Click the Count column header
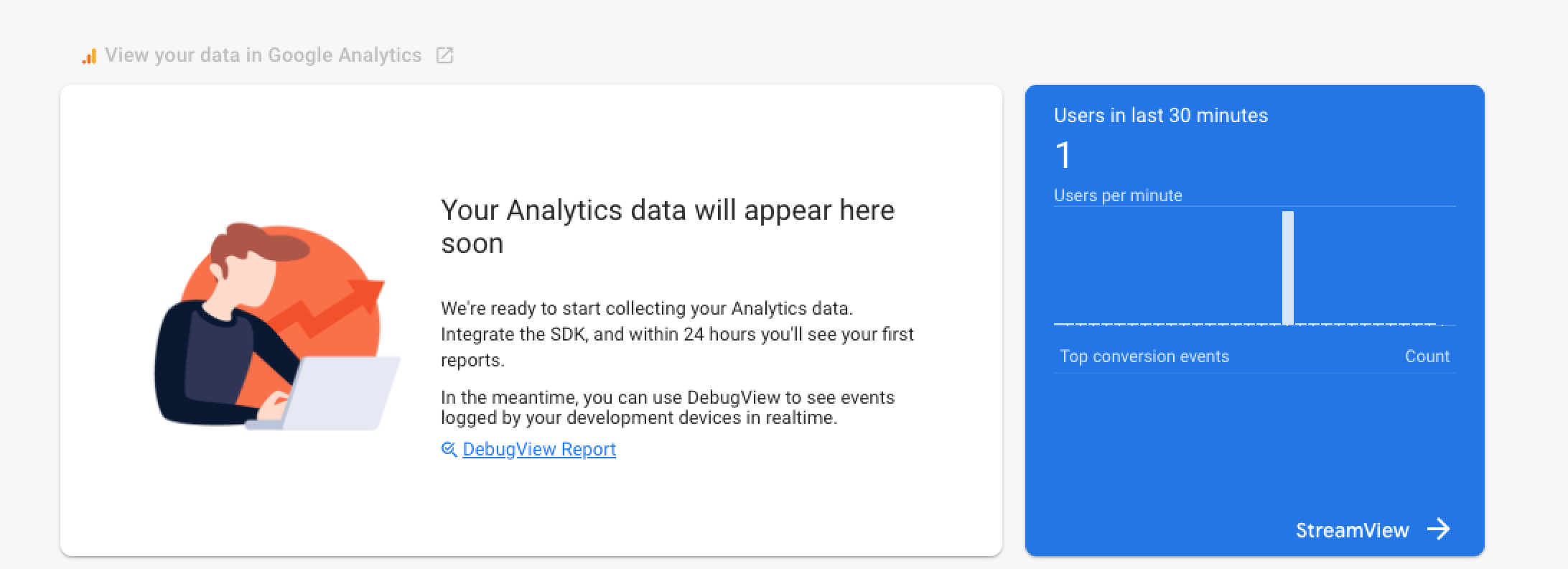This screenshot has width=1568, height=569. pos(1427,356)
